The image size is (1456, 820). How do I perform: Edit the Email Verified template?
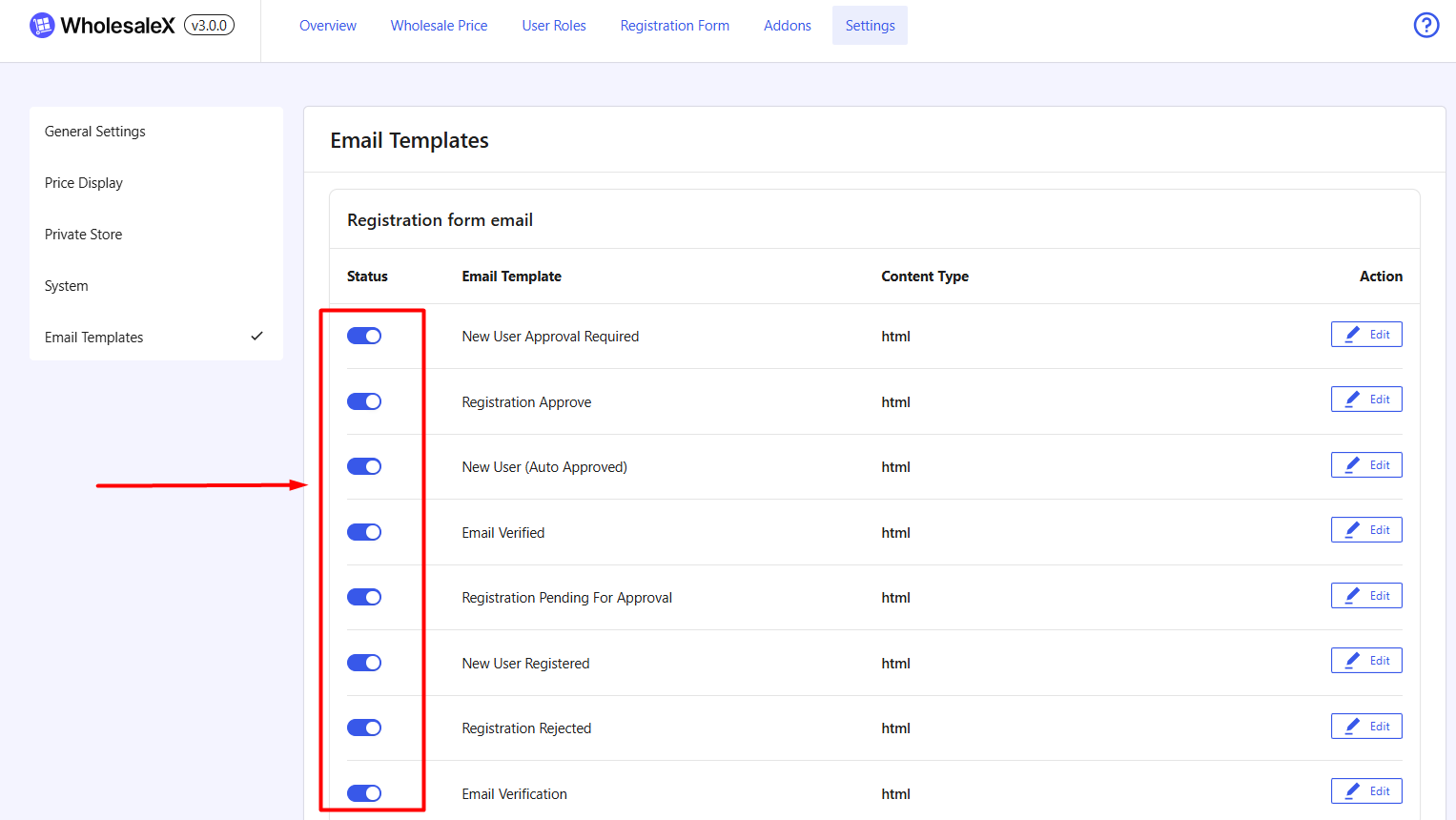(x=1366, y=530)
